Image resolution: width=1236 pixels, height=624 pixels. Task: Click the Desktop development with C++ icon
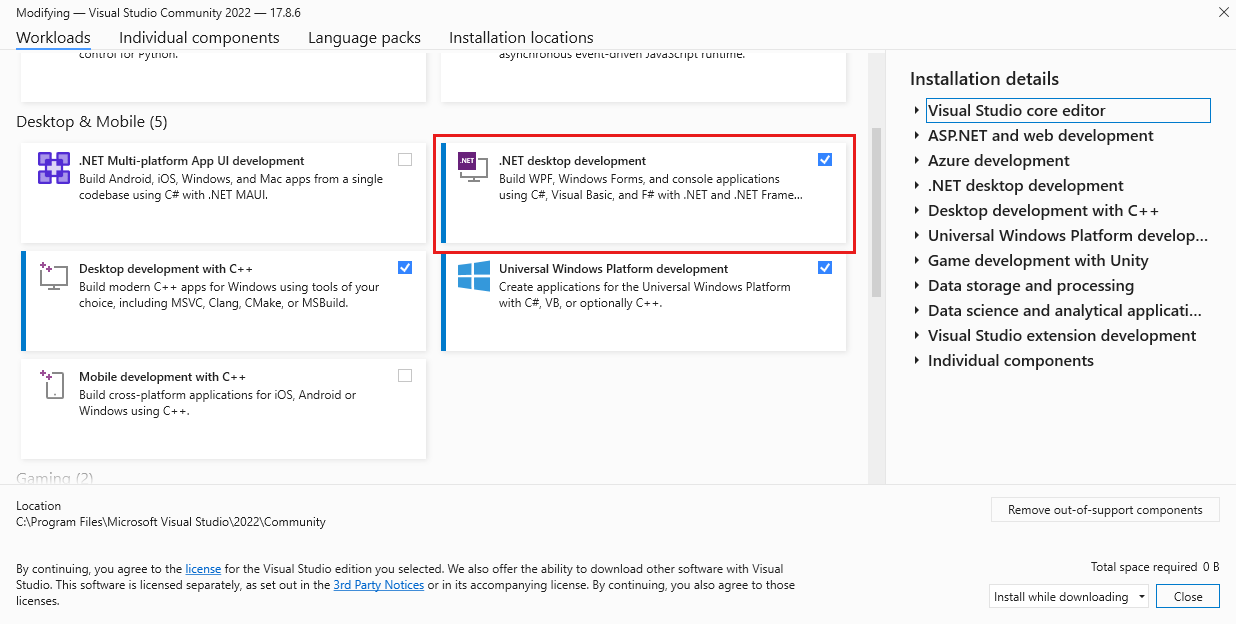tap(53, 276)
